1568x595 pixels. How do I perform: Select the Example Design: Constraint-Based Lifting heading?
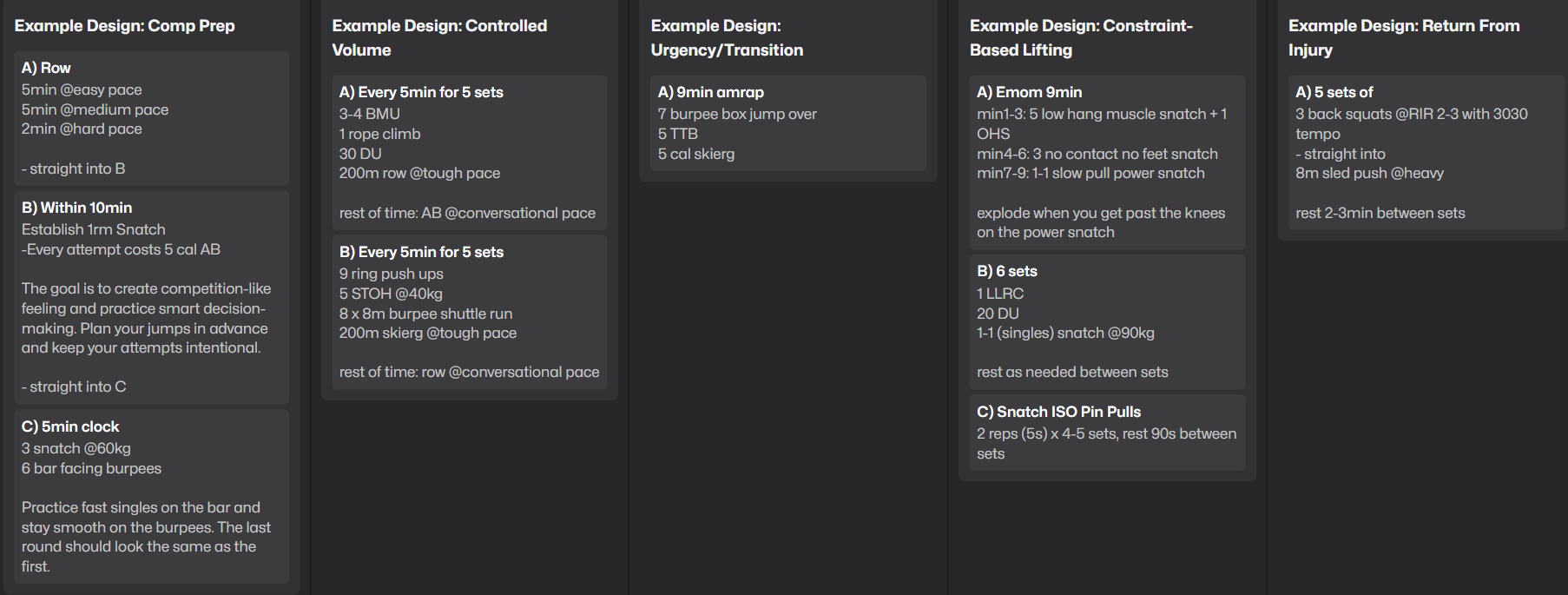[1081, 37]
